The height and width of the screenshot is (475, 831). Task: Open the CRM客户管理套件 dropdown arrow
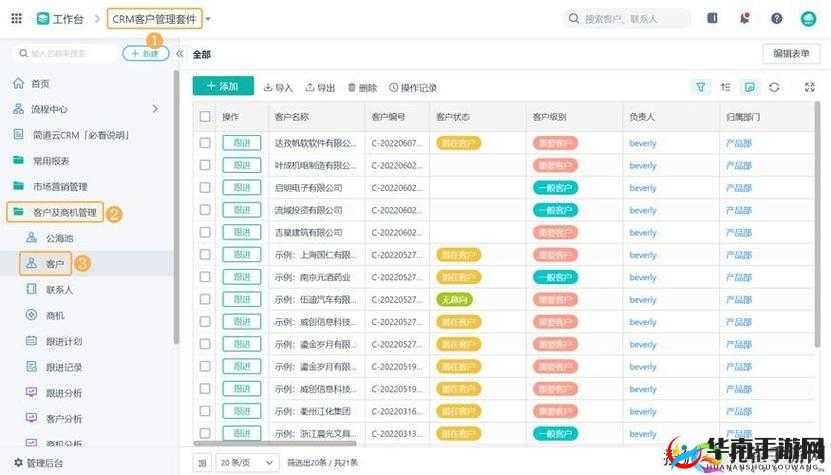pos(208,19)
